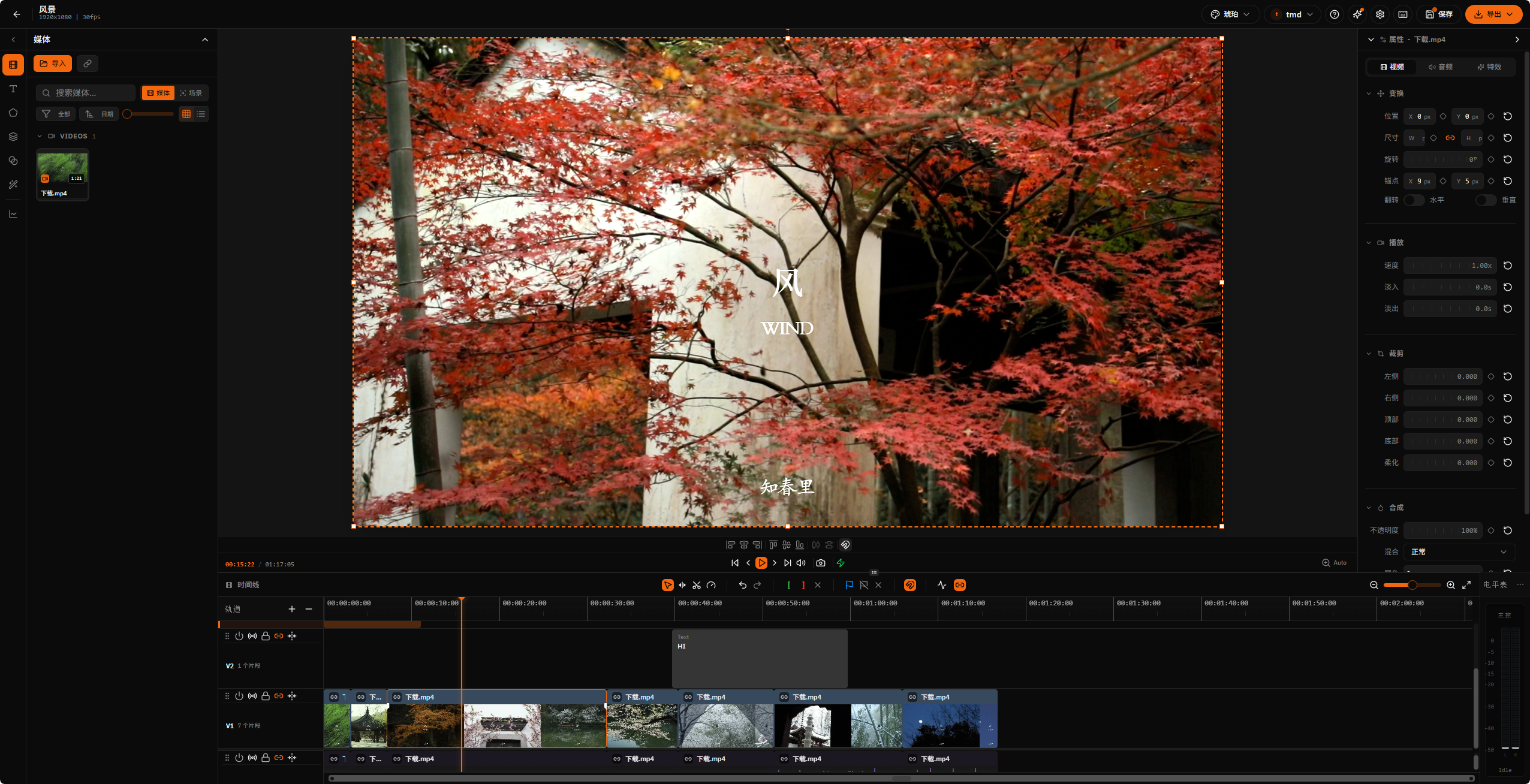
Task: Open the 琥珀 theme dropdown
Action: pyautogui.click(x=1230, y=14)
